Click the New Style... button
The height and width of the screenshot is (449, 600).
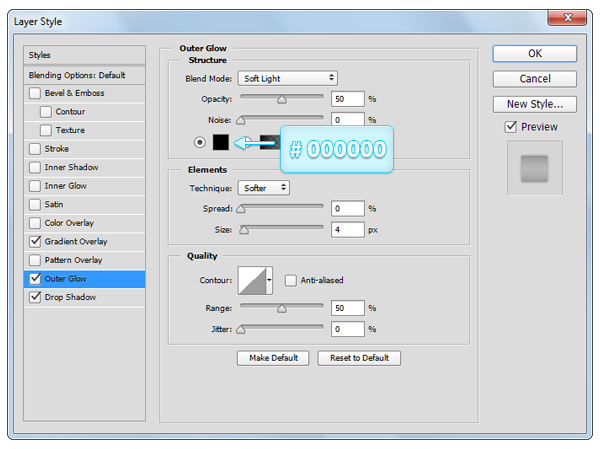point(534,104)
